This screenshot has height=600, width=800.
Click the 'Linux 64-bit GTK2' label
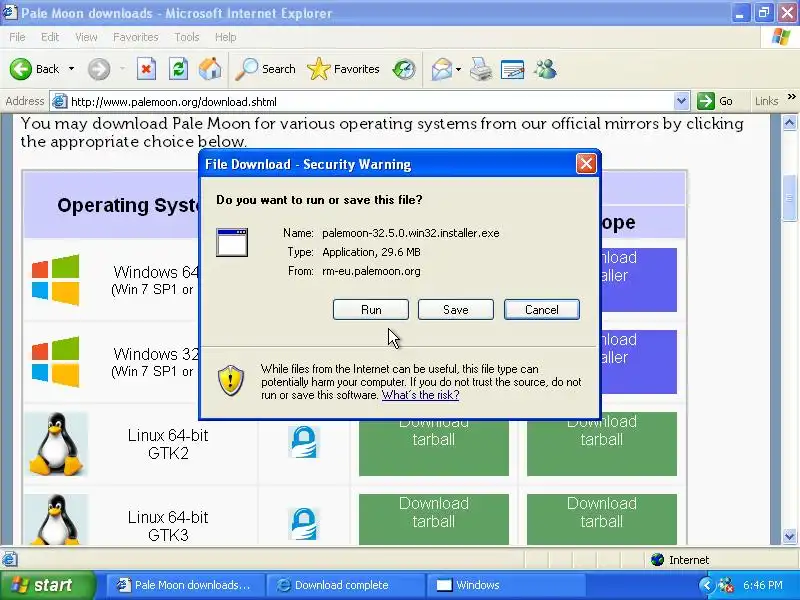click(168, 444)
